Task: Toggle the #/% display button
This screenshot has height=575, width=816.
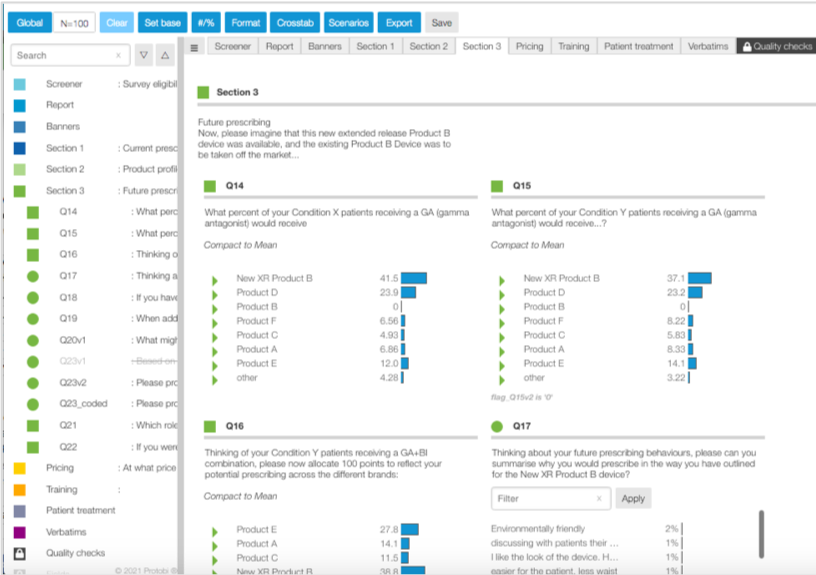Action: click(x=203, y=22)
